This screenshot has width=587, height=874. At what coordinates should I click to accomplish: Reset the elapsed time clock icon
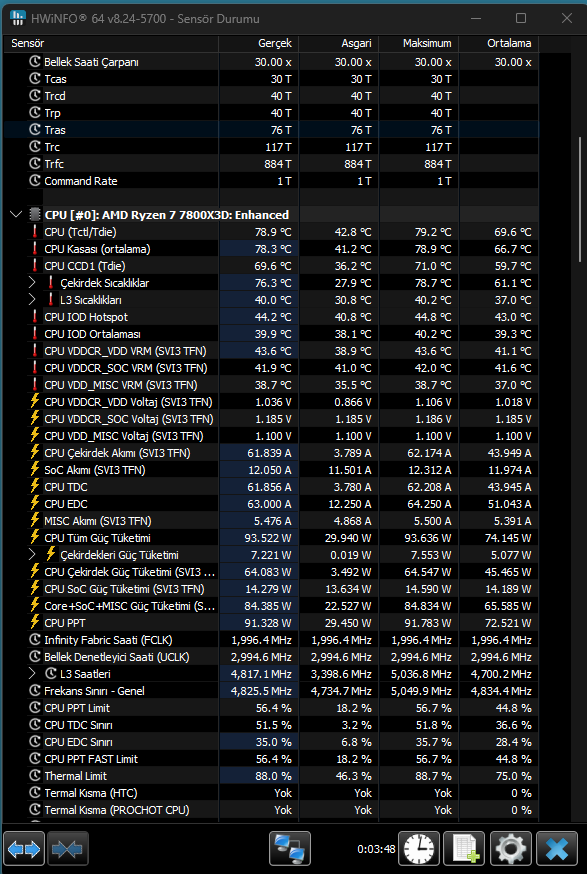click(419, 849)
